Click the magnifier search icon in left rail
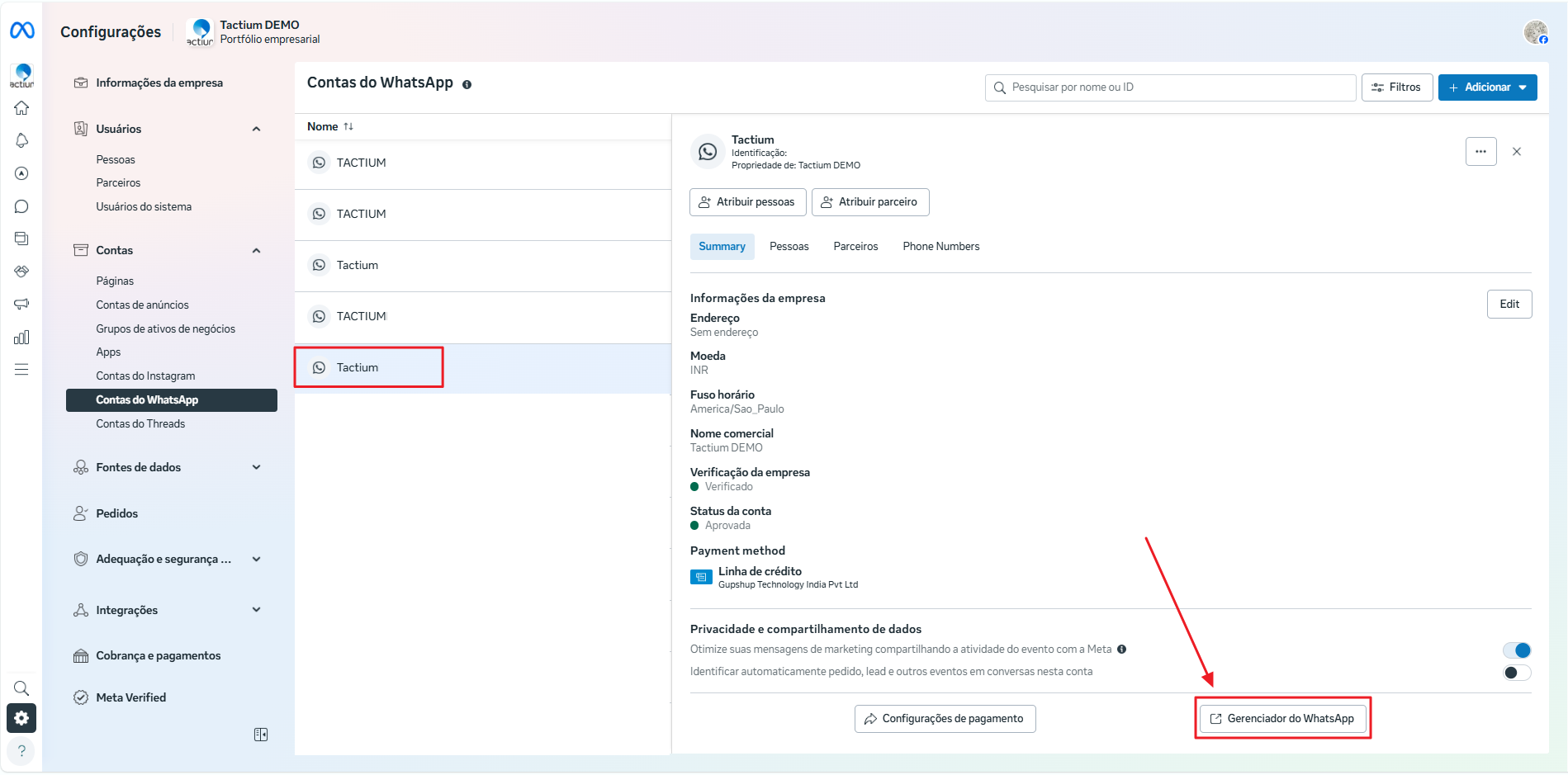The height and width of the screenshot is (775, 1568). click(x=21, y=688)
